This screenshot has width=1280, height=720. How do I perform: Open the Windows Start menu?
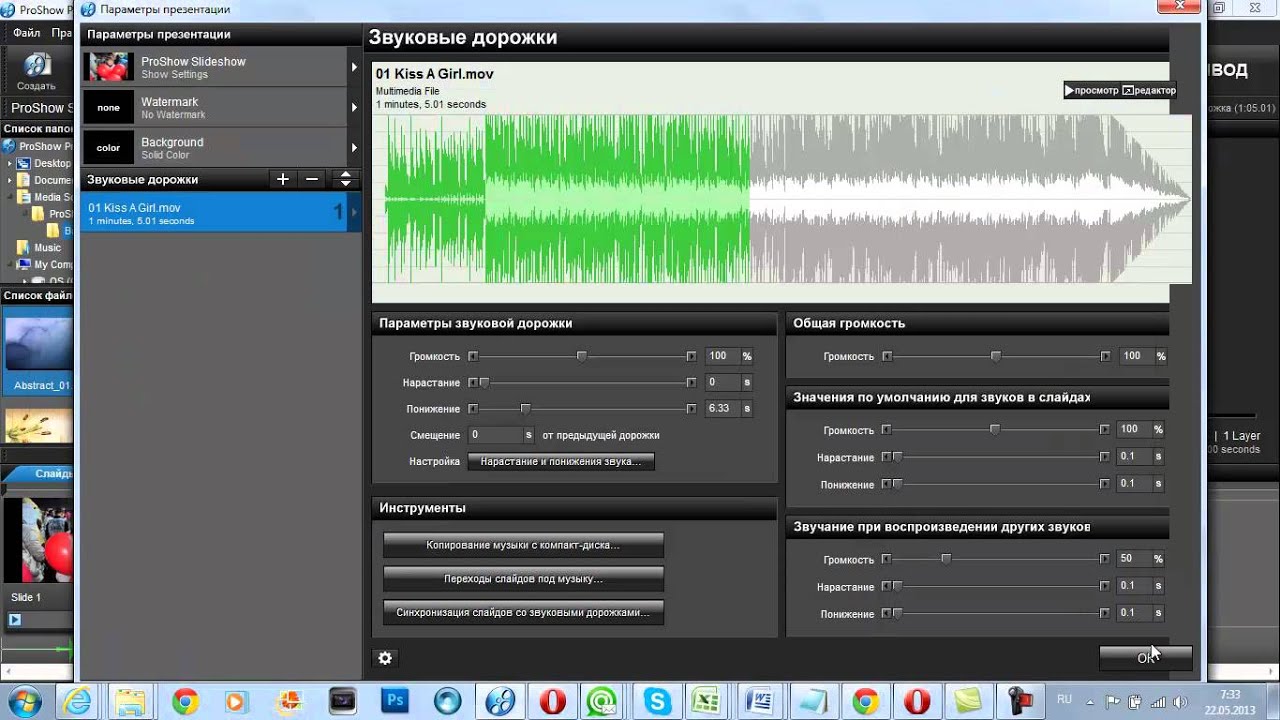point(25,701)
